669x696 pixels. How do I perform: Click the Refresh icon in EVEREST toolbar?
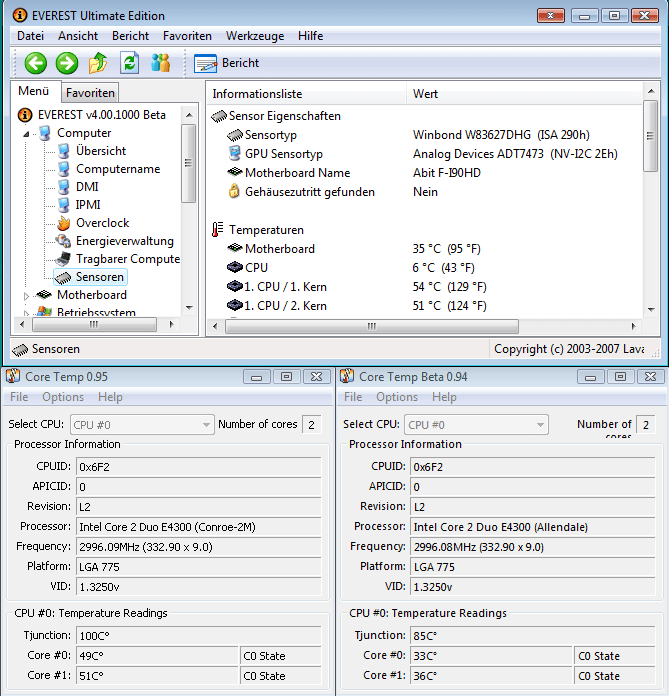coord(130,63)
